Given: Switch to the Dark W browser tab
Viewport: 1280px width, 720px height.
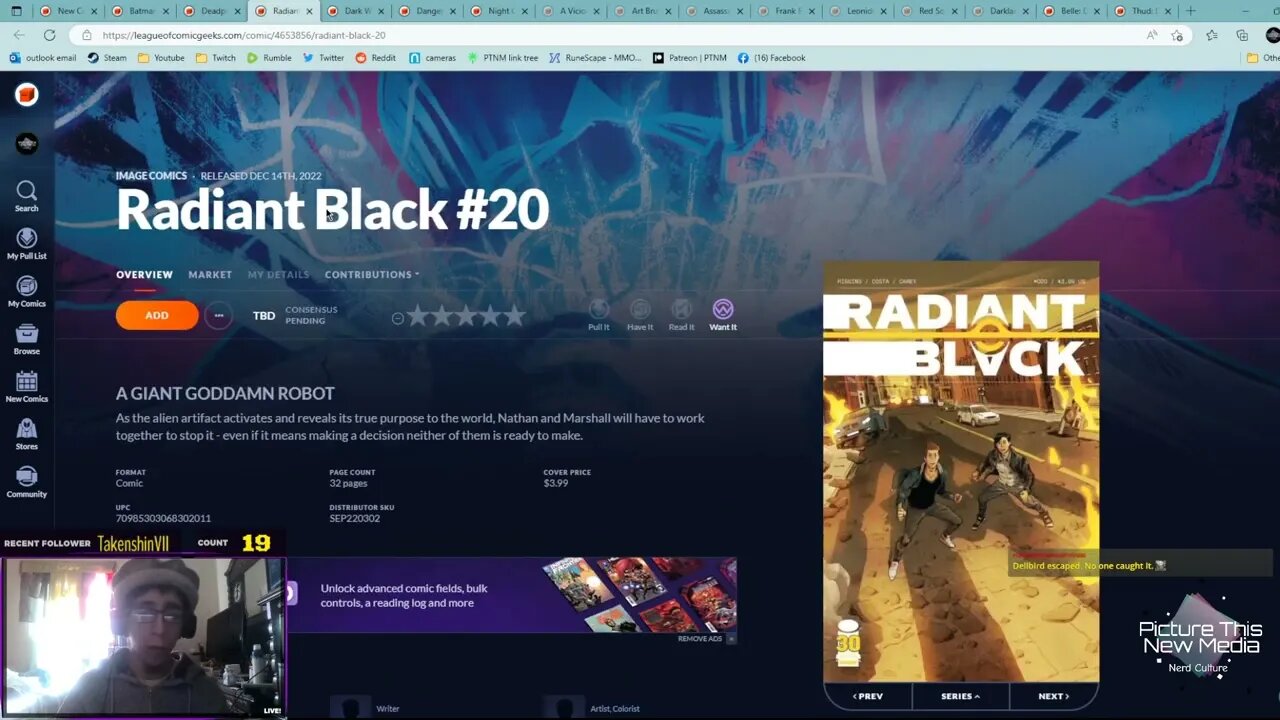Looking at the screenshot, I should pyautogui.click(x=355, y=11).
